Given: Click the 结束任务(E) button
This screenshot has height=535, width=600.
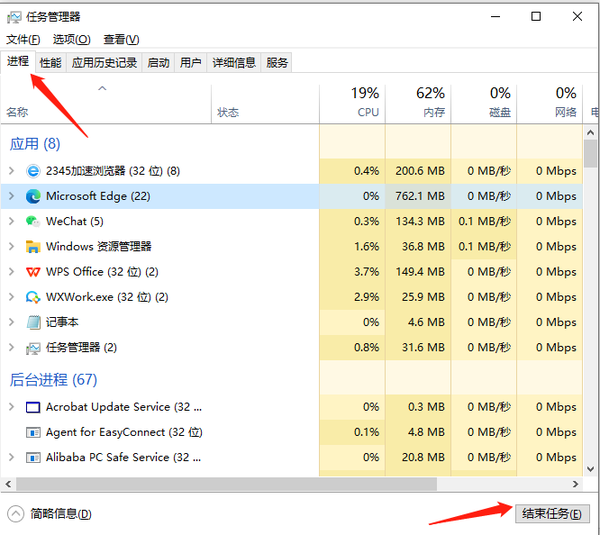Looking at the screenshot, I should [x=552, y=514].
